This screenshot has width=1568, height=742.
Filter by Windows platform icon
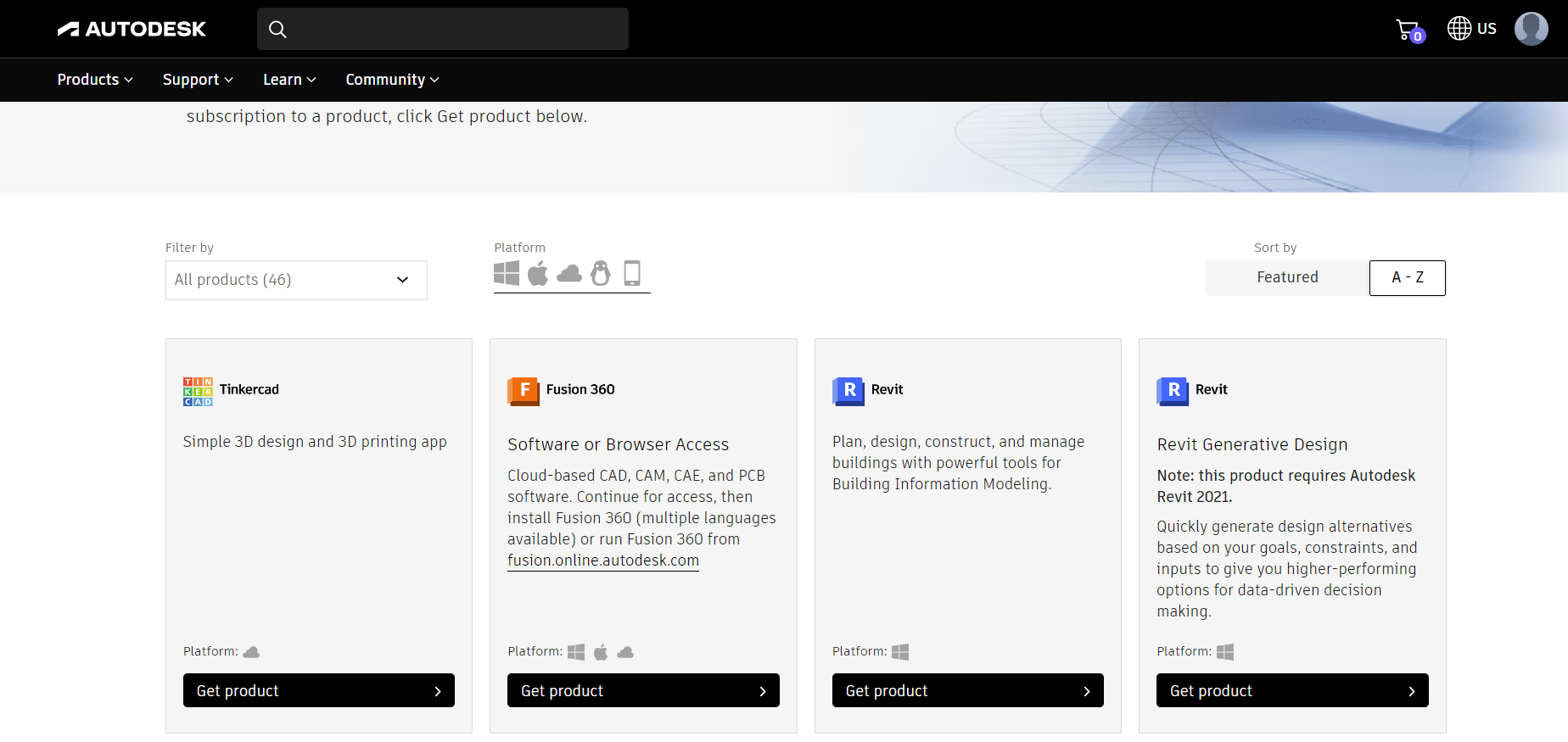point(507,273)
